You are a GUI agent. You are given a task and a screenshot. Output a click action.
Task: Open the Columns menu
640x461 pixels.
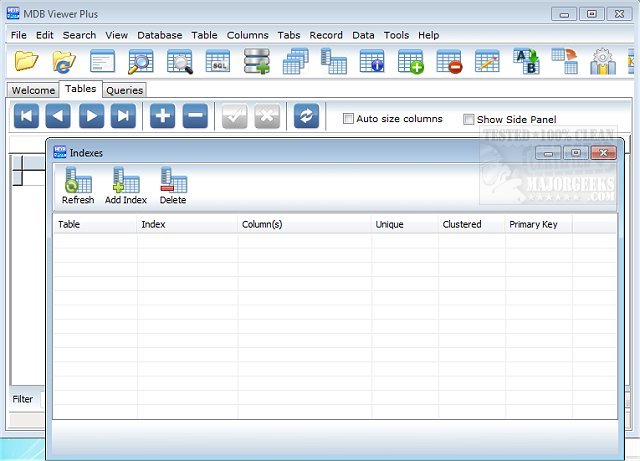coord(247,35)
